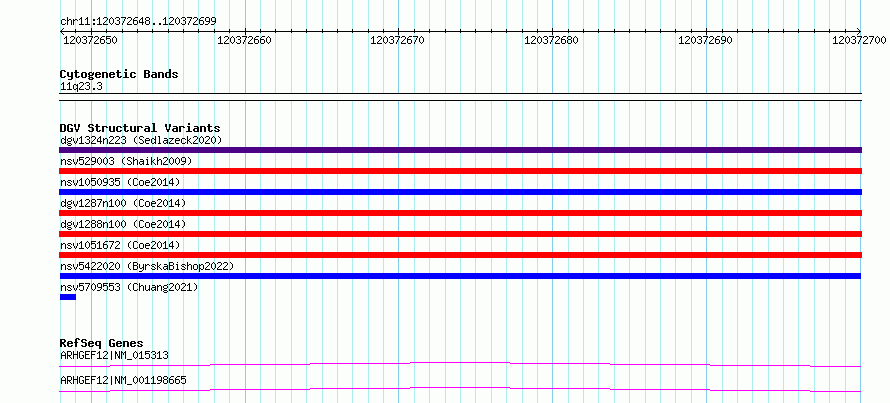The width and height of the screenshot is (890, 403).
Task: Click the magenta NM_015313 gene line
Action: (460, 364)
